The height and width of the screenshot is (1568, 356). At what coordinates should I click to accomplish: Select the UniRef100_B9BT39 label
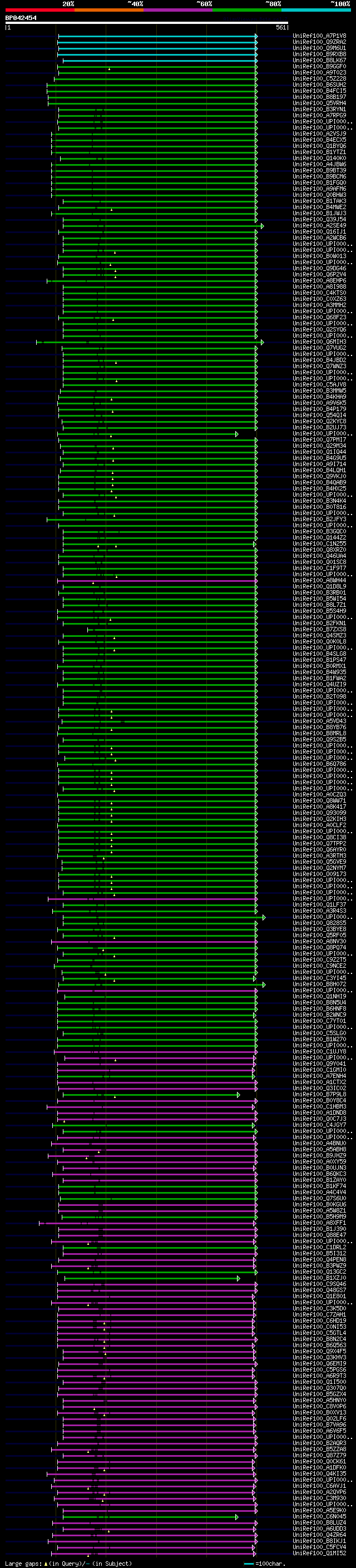pos(319,170)
